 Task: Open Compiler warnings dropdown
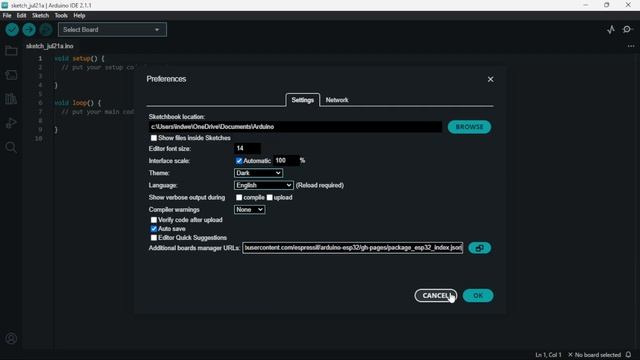(x=249, y=210)
